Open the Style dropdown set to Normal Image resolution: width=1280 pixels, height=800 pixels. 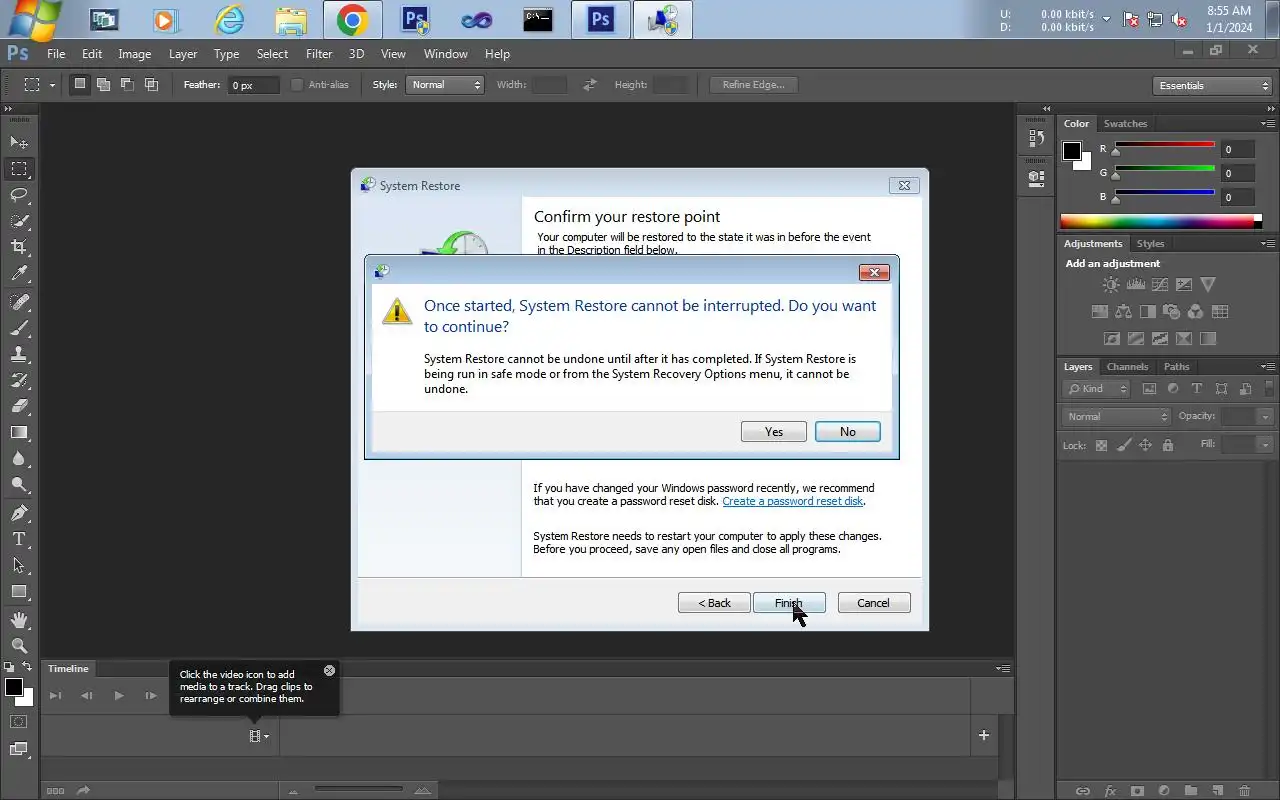[x=445, y=85]
